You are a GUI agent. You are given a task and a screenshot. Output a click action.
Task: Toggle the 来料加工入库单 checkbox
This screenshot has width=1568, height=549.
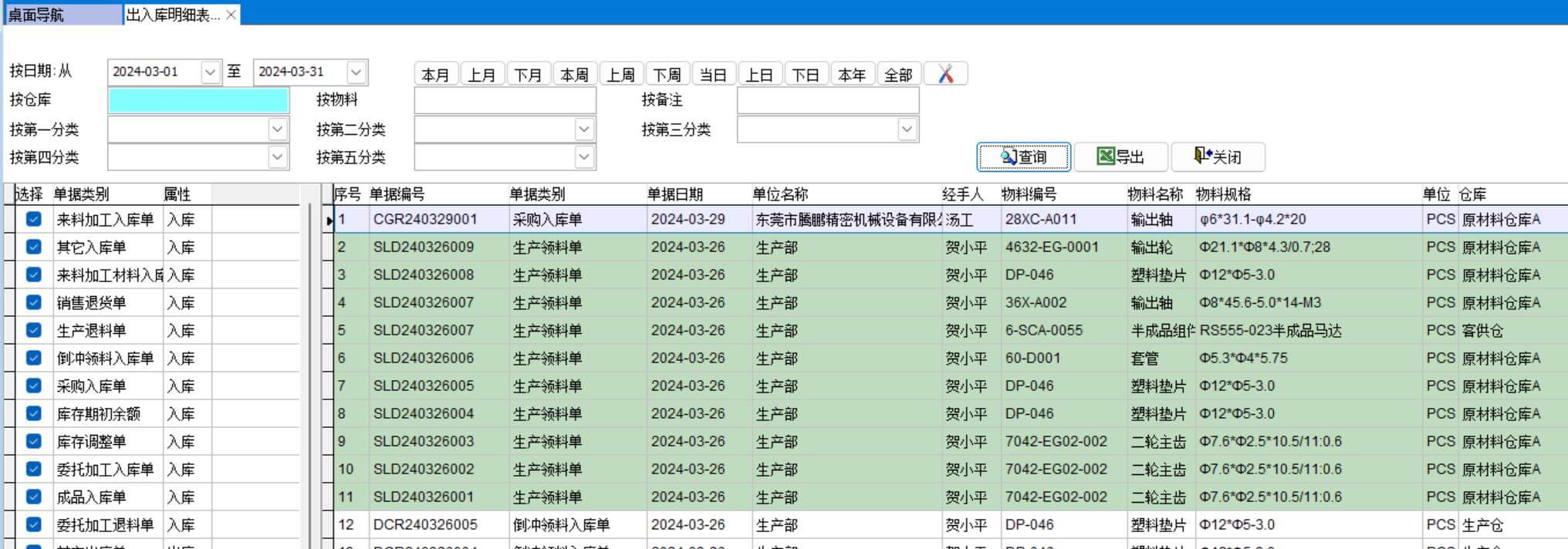pyautogui.click(x=33, y=219)
